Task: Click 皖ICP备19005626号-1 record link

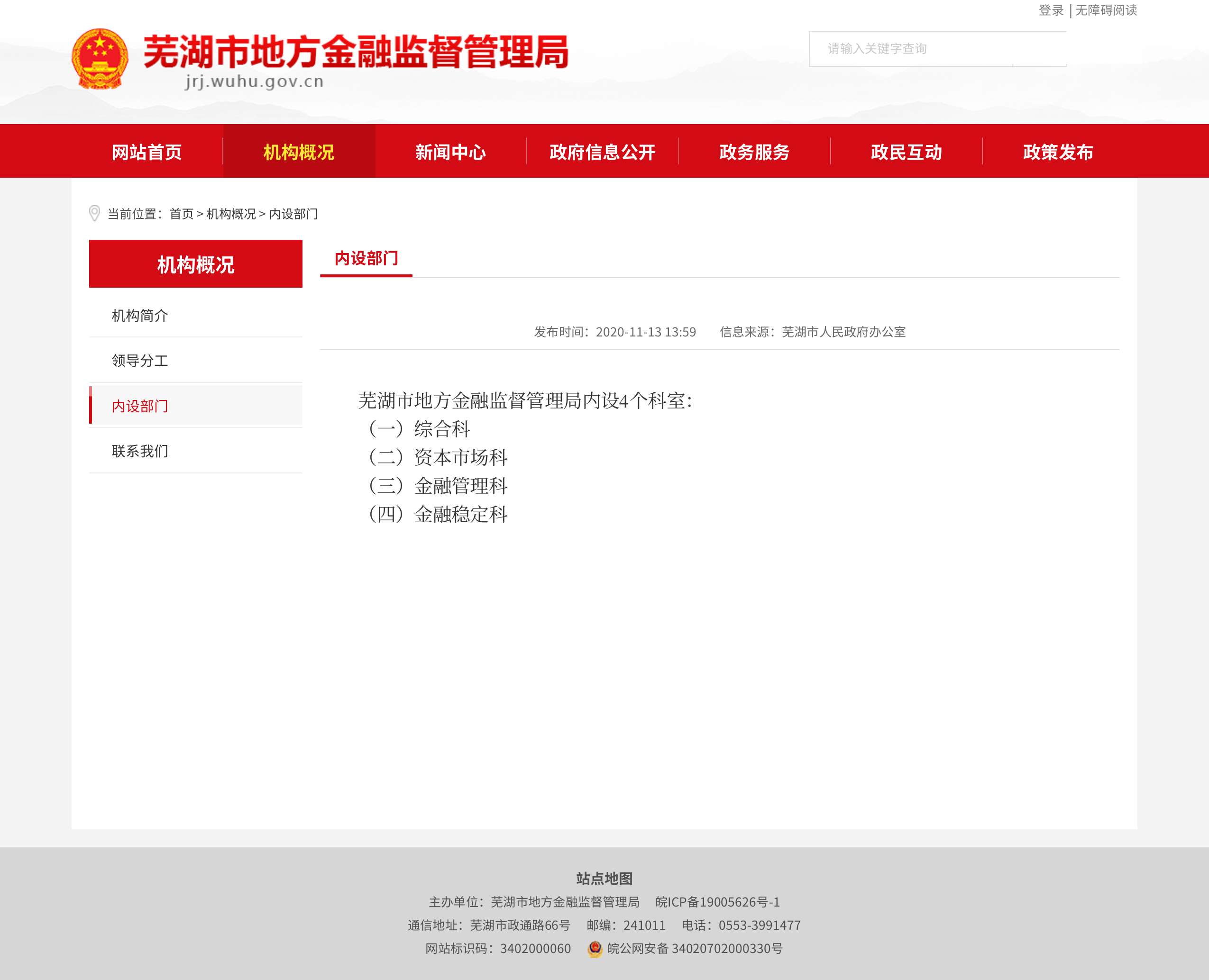Action: pos(718,902)
